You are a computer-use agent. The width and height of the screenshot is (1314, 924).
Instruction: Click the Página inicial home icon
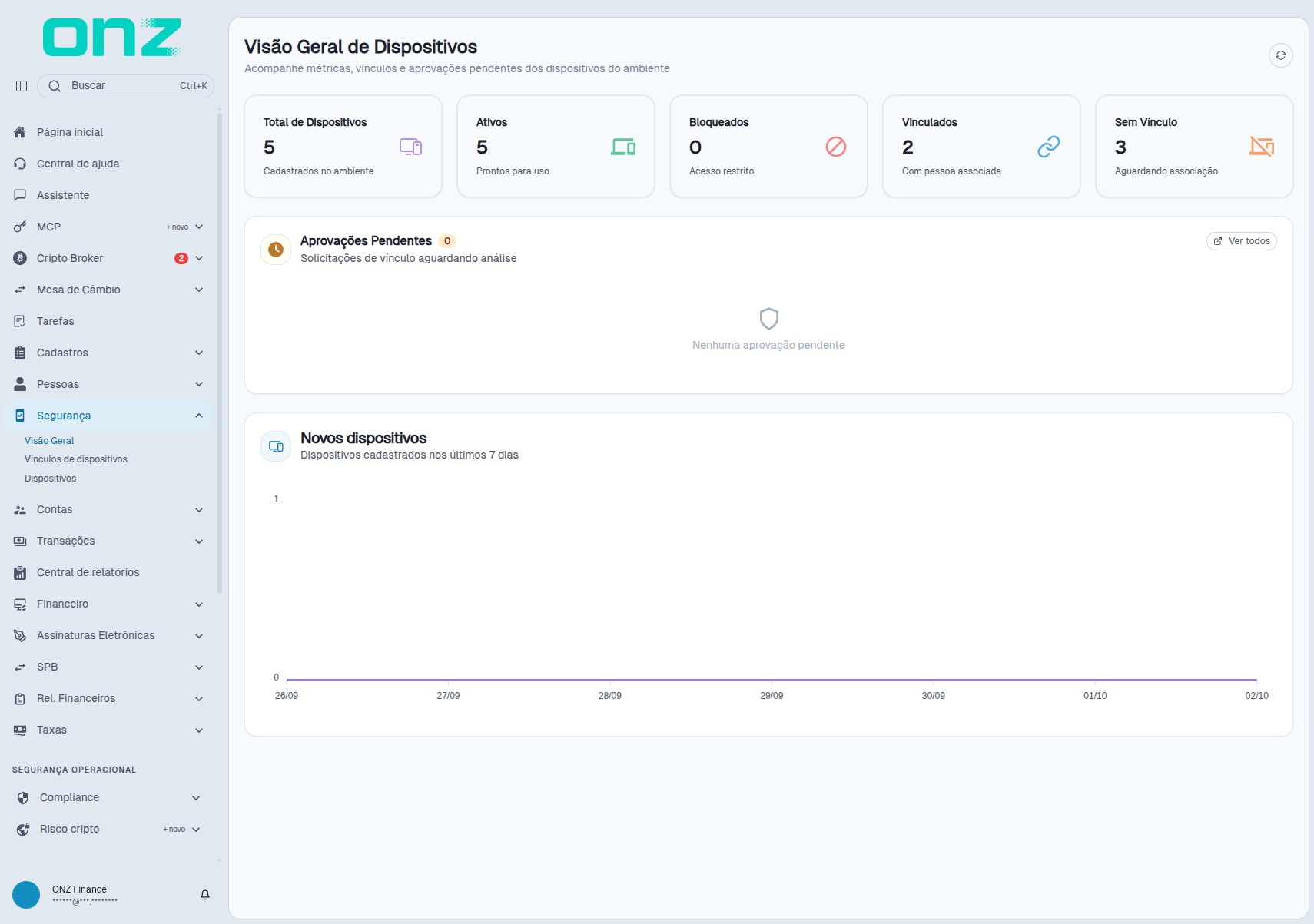(x=20, y=132)
